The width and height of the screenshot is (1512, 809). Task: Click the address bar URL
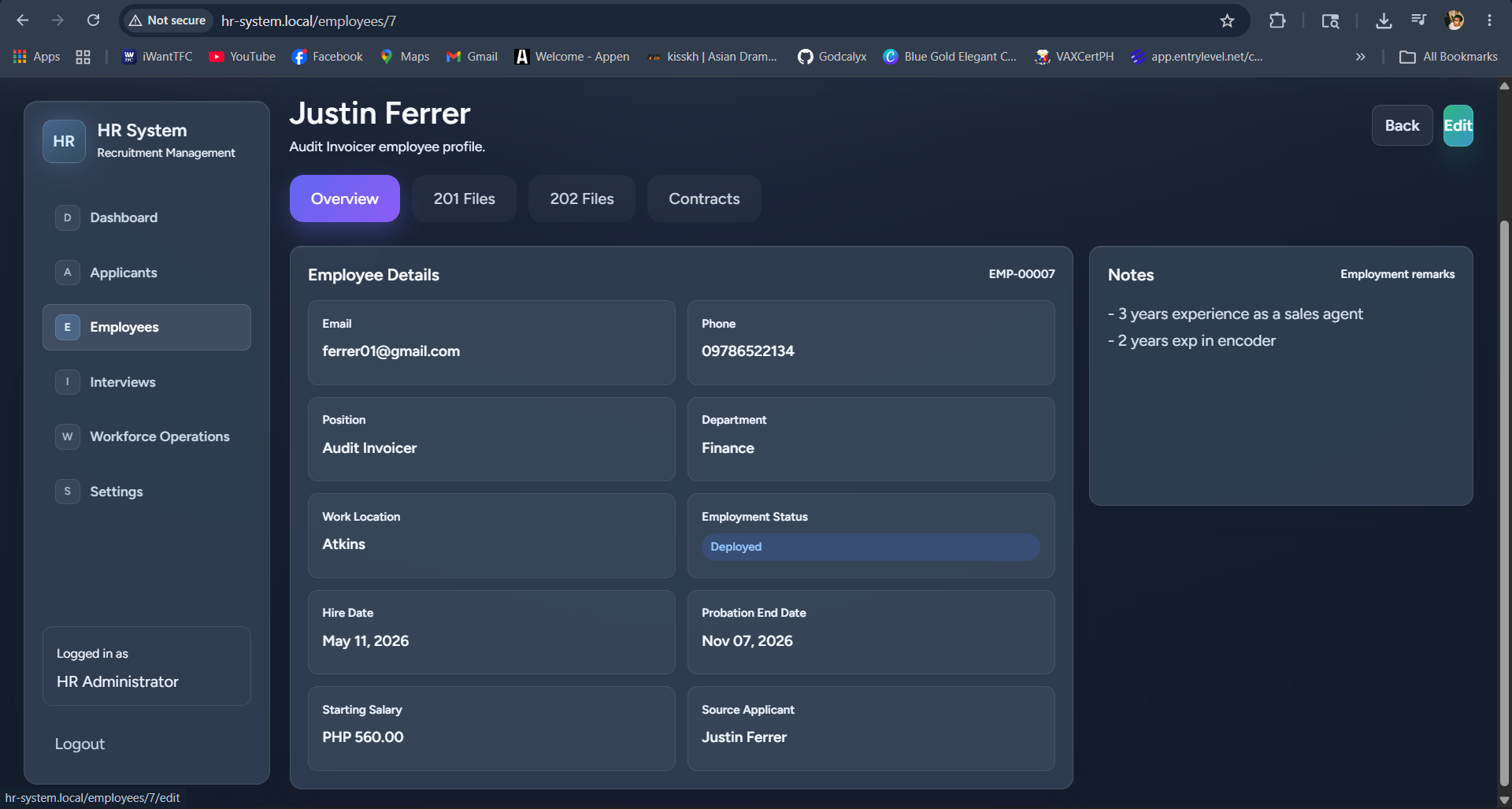309,20
